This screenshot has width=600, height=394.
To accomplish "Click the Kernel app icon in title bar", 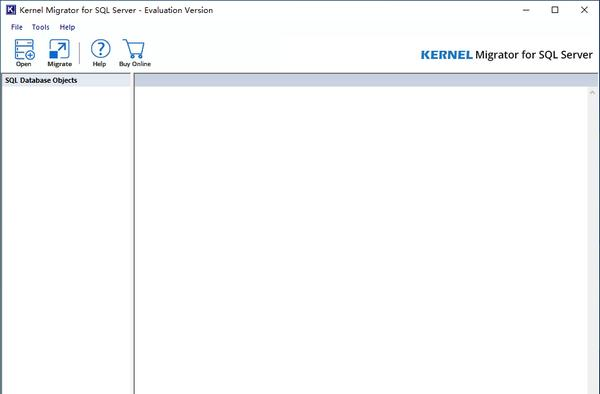I will [11, 10].
